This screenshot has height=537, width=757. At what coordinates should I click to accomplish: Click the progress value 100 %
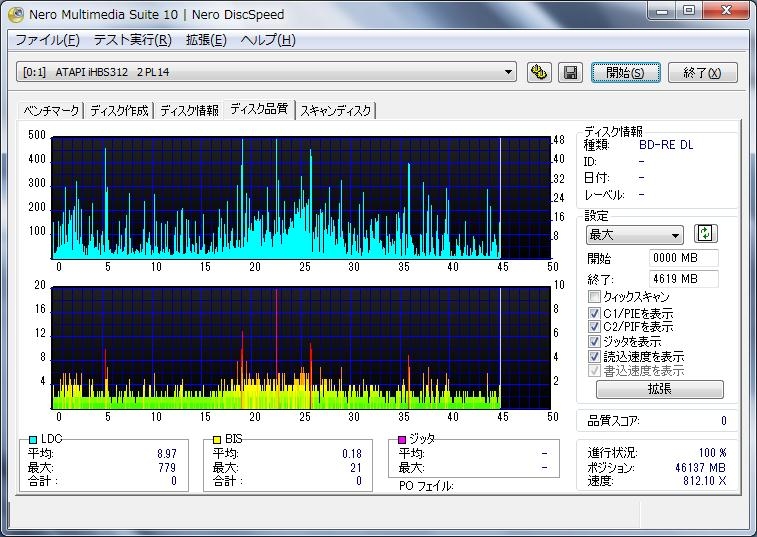pos(713,453)
